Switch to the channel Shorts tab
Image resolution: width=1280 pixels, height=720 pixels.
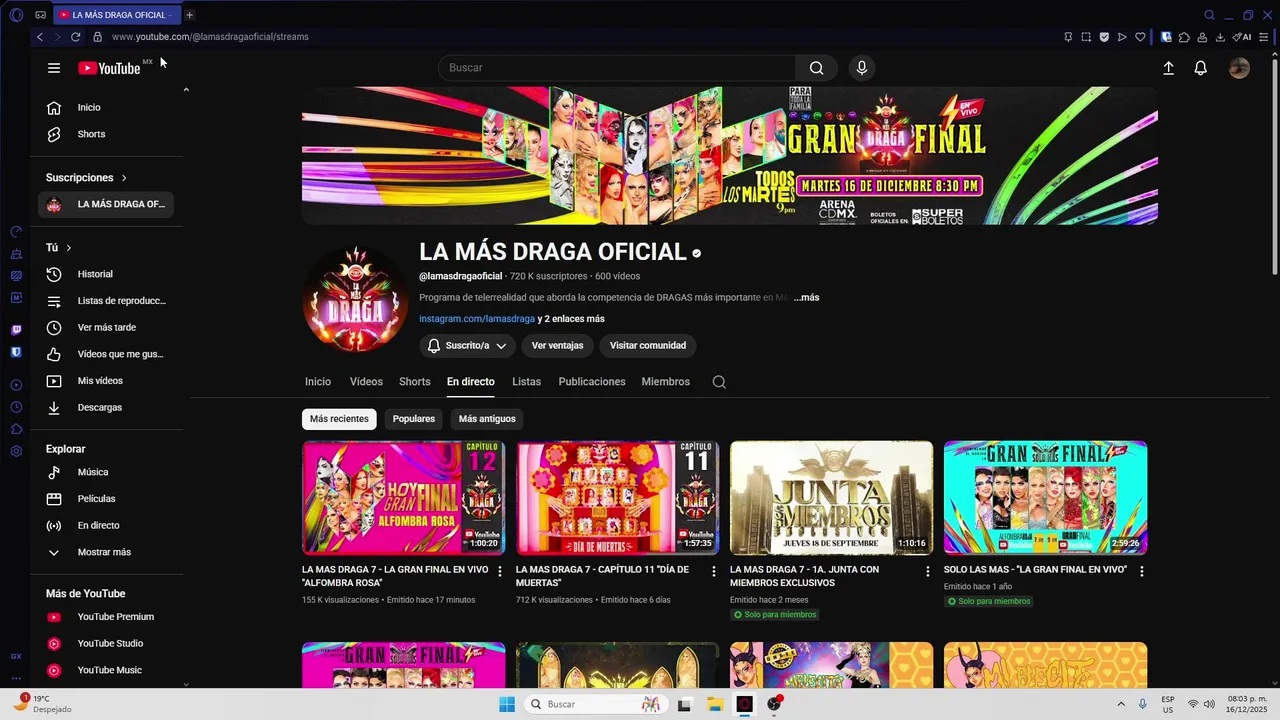coord(415,382)
